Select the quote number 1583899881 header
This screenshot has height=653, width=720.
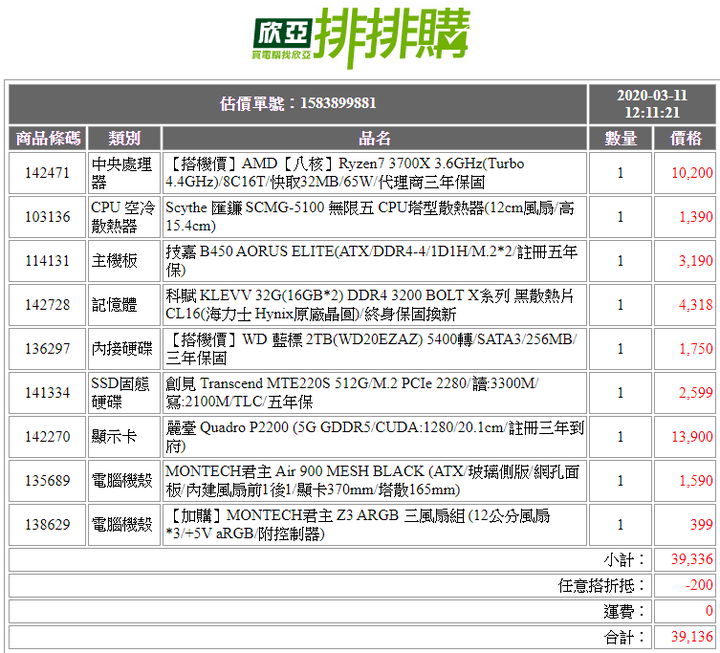(298, 104)
